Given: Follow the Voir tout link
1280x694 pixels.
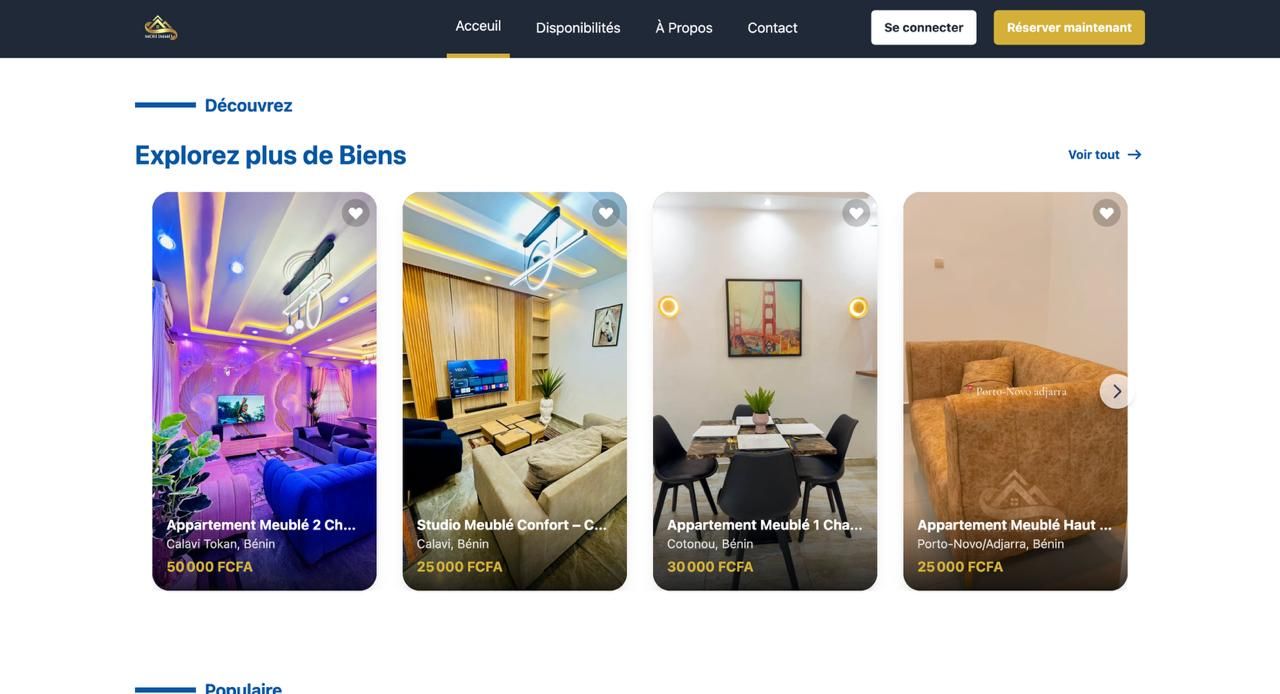Looking at the screenshot, I should pos(1094,155).
